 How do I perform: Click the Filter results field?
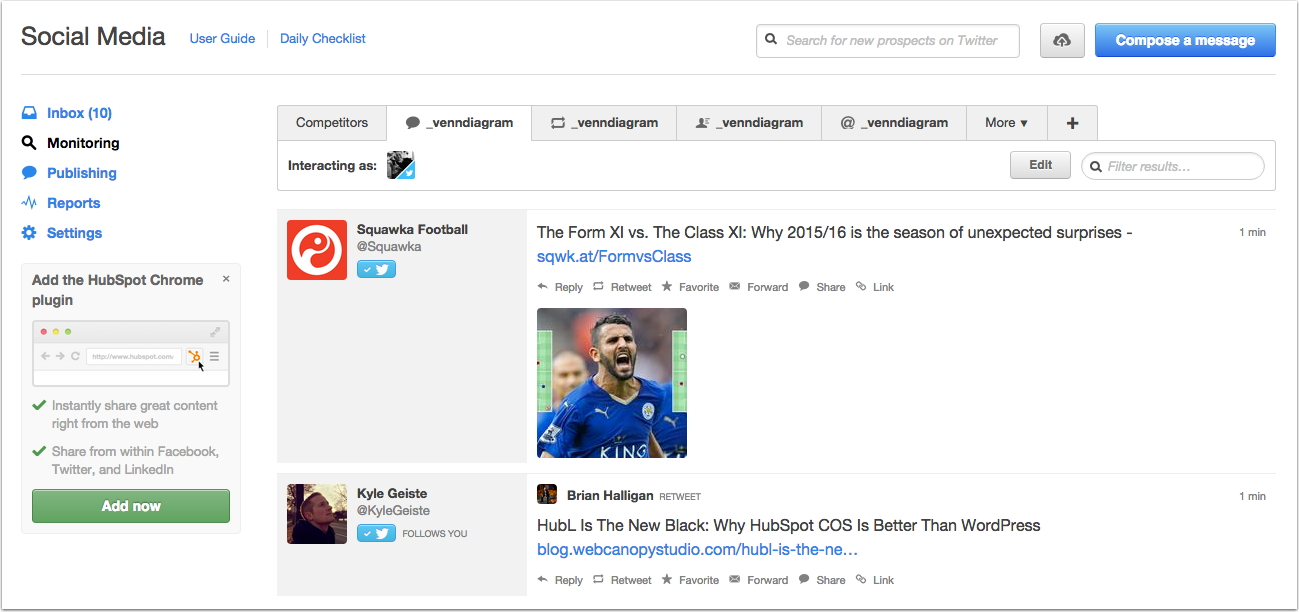(x=1173, y=166)
